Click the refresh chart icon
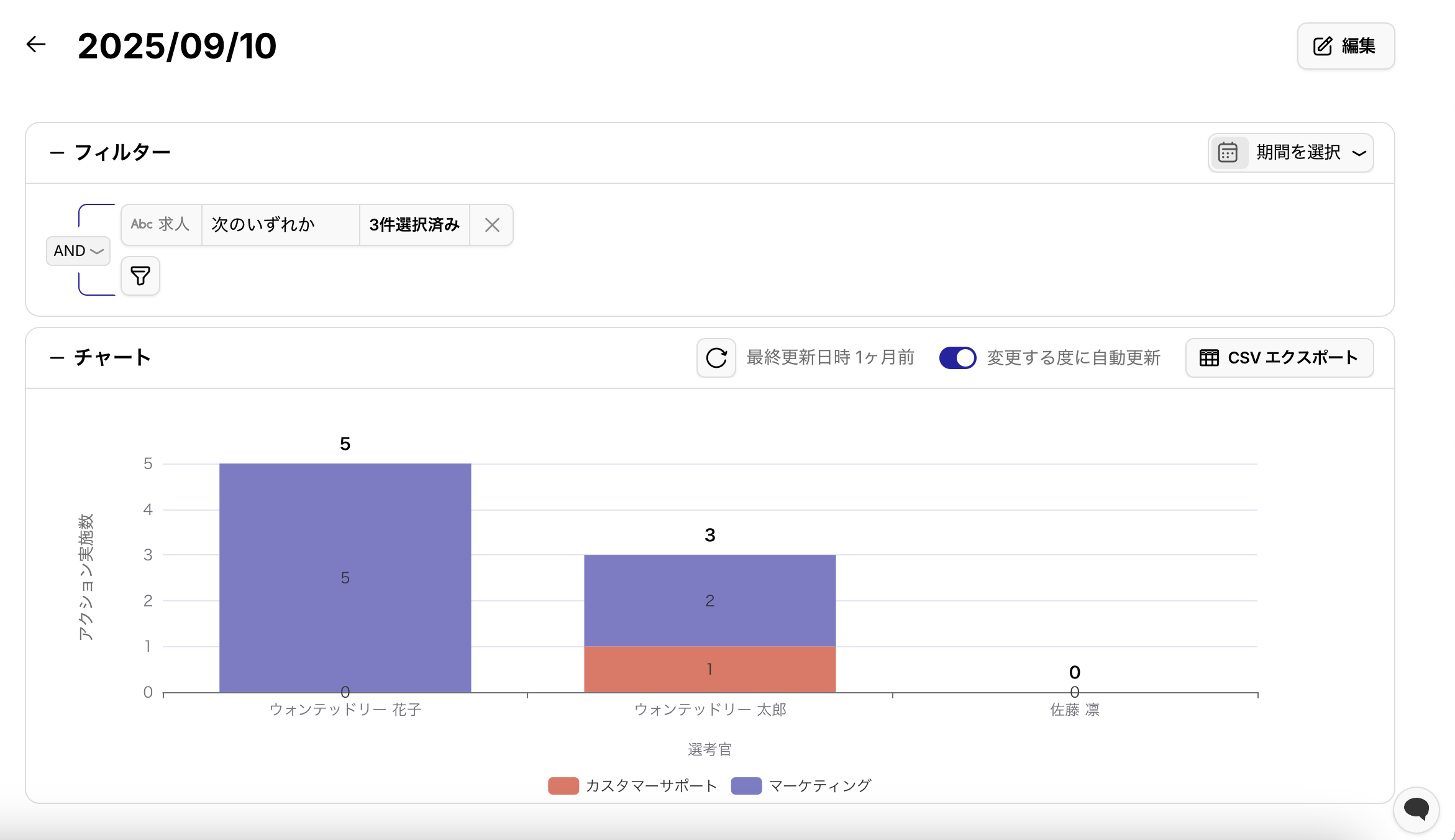This screenshot has height=840, width=1455. click(x=716, y=358)
